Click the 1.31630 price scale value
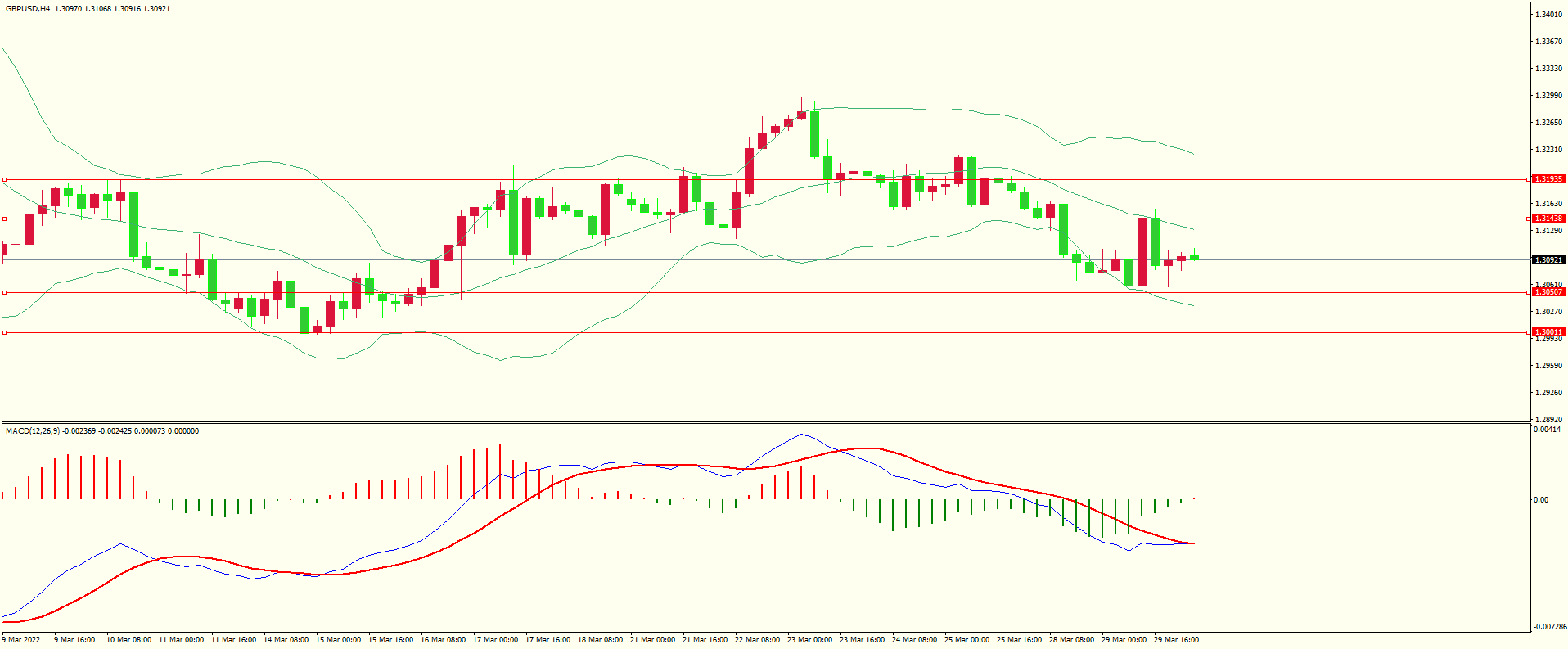Screen dimensions: 1568x649 1548,204
